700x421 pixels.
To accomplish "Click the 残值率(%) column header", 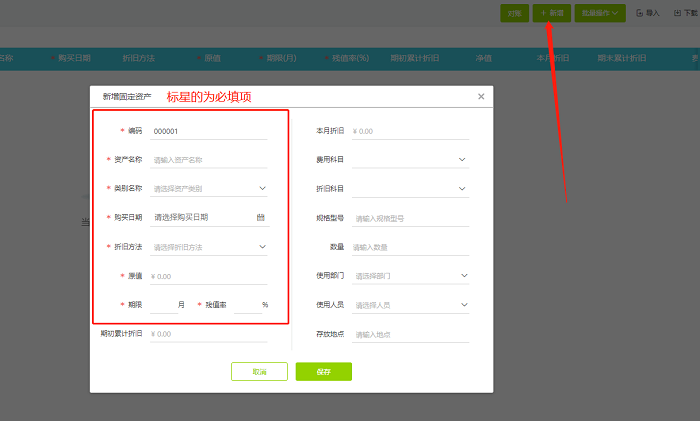I will point(350,58).
